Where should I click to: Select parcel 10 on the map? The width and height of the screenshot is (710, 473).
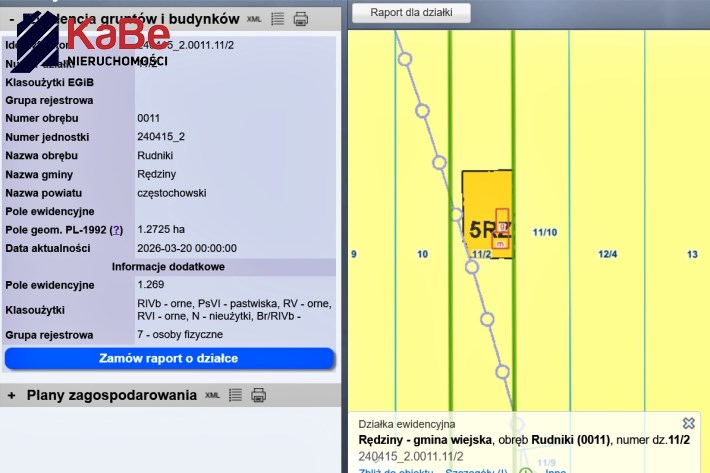423,255
